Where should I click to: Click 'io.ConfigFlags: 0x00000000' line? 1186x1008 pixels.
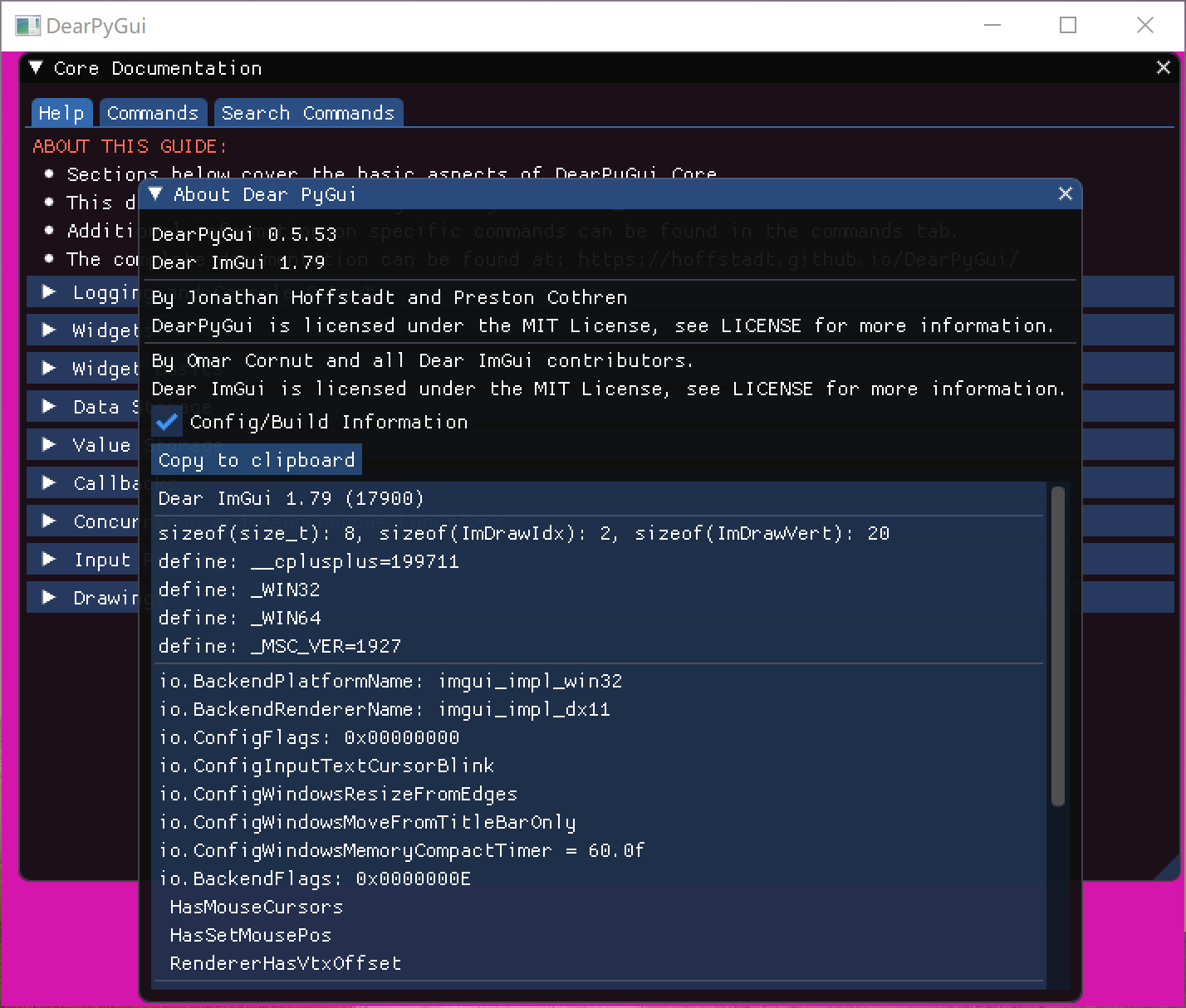[309, 737]
